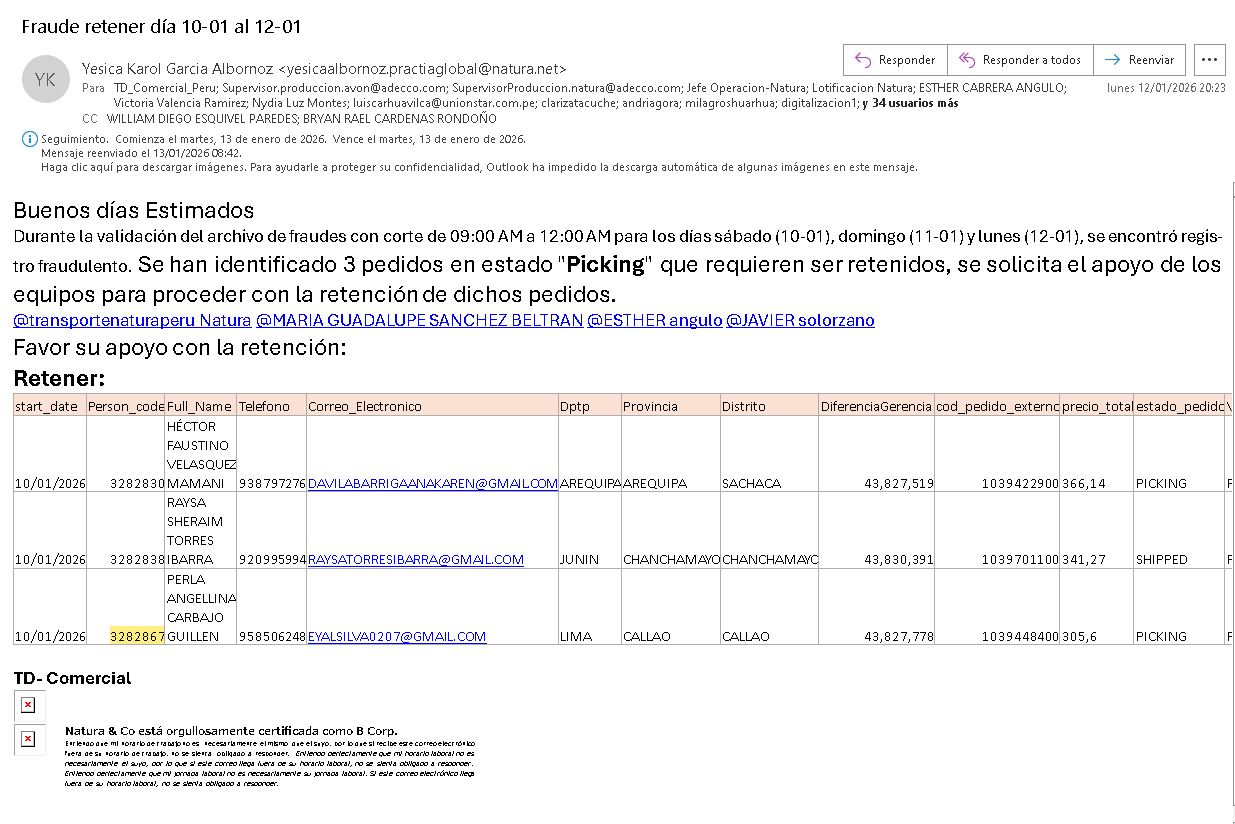Click the EYALSILVA0207@GMAIL.COM email link

point(396,636)
